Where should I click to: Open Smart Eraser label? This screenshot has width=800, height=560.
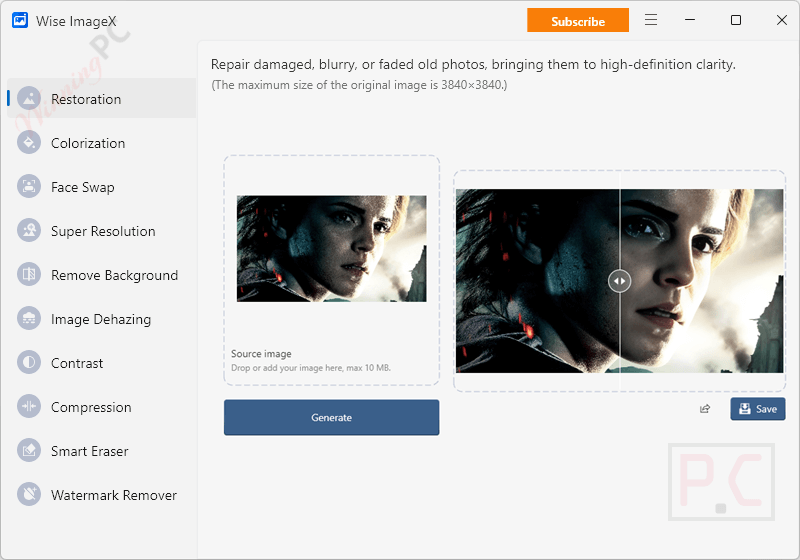coord(90,451)
